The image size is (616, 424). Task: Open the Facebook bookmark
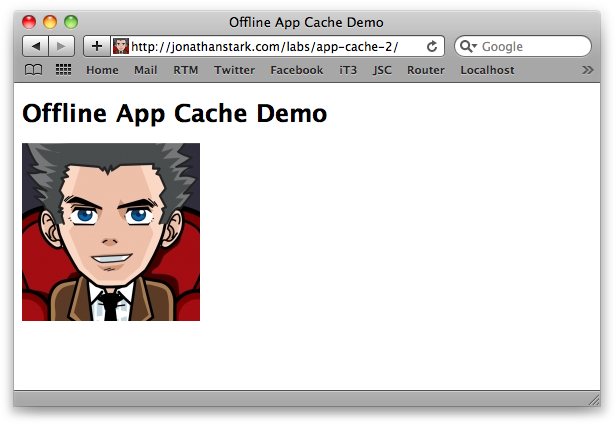coord(296,70)
